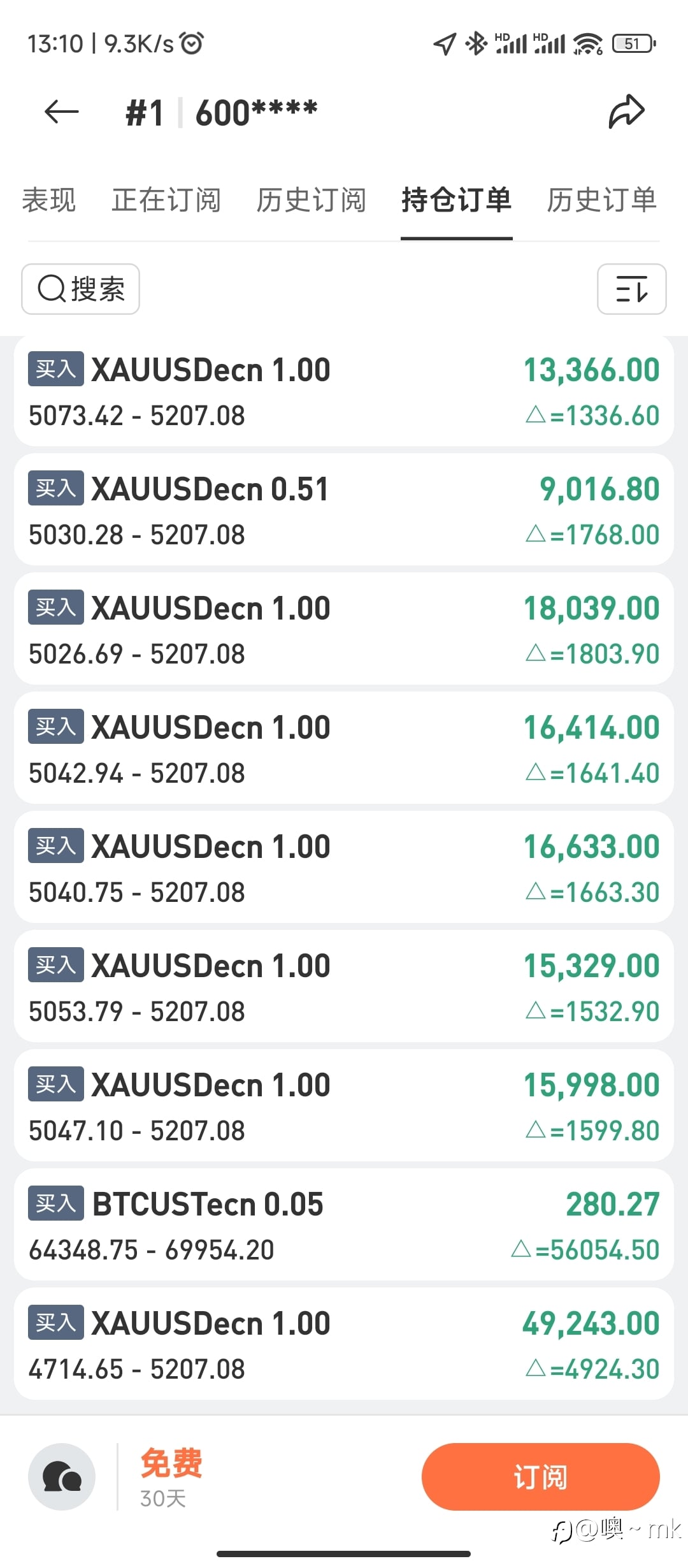Tap the Wi-Fi status bar icon
The image size is (688, 1568).
coord(587,43)
